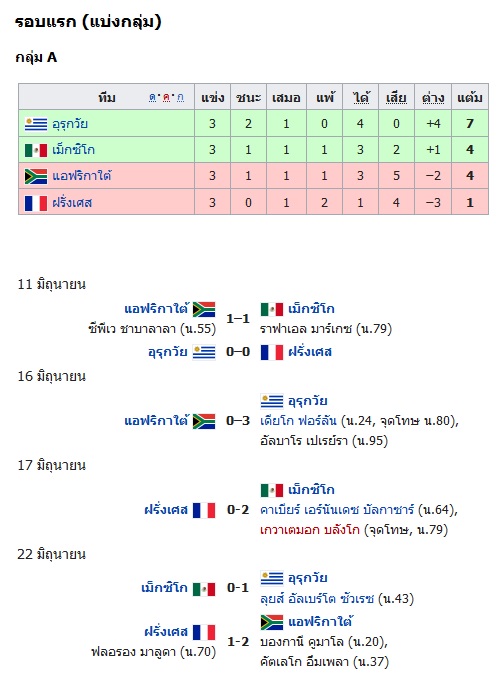Click the ก edit link in table header
The image size is (496, 676).
(180, 97)
